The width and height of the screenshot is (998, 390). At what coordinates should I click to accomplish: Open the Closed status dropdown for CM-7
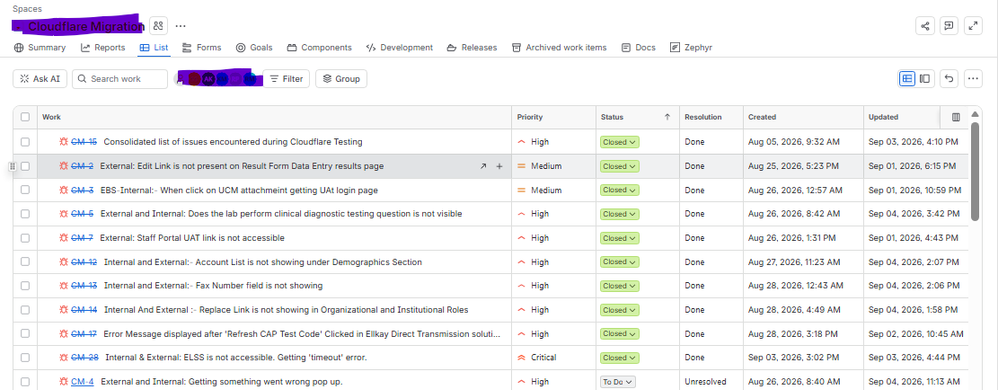pyautogui.click(x=619, y=238)
